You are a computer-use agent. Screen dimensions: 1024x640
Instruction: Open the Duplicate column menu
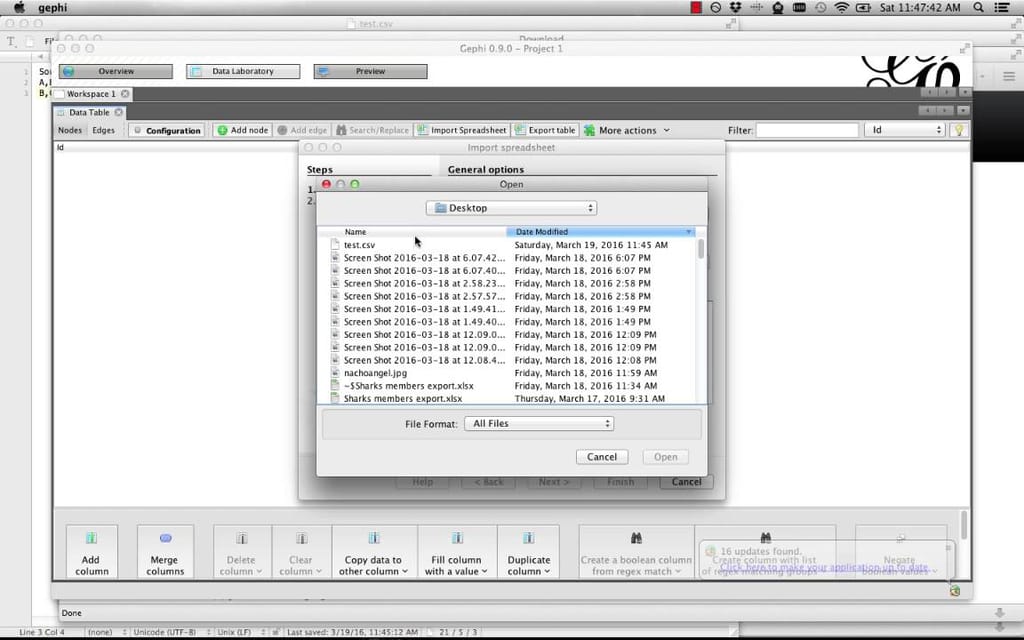528,552
